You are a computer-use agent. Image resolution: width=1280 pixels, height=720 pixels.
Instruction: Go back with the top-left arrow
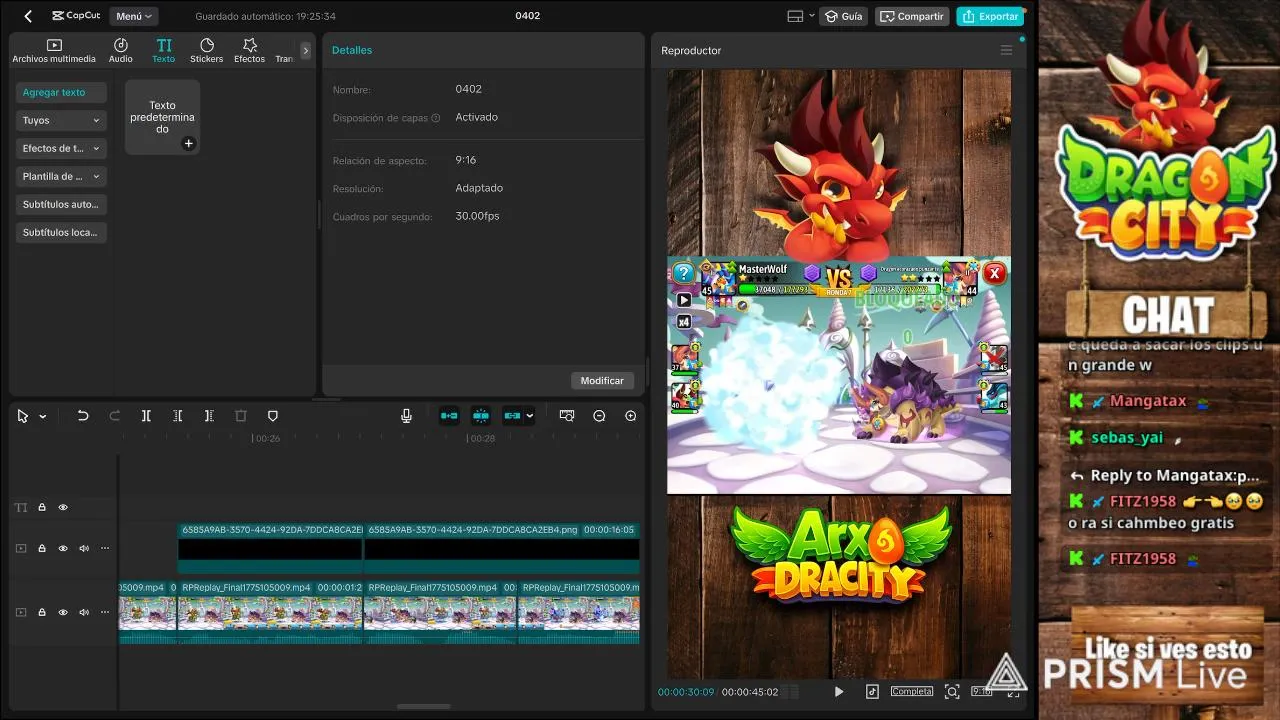28,16
